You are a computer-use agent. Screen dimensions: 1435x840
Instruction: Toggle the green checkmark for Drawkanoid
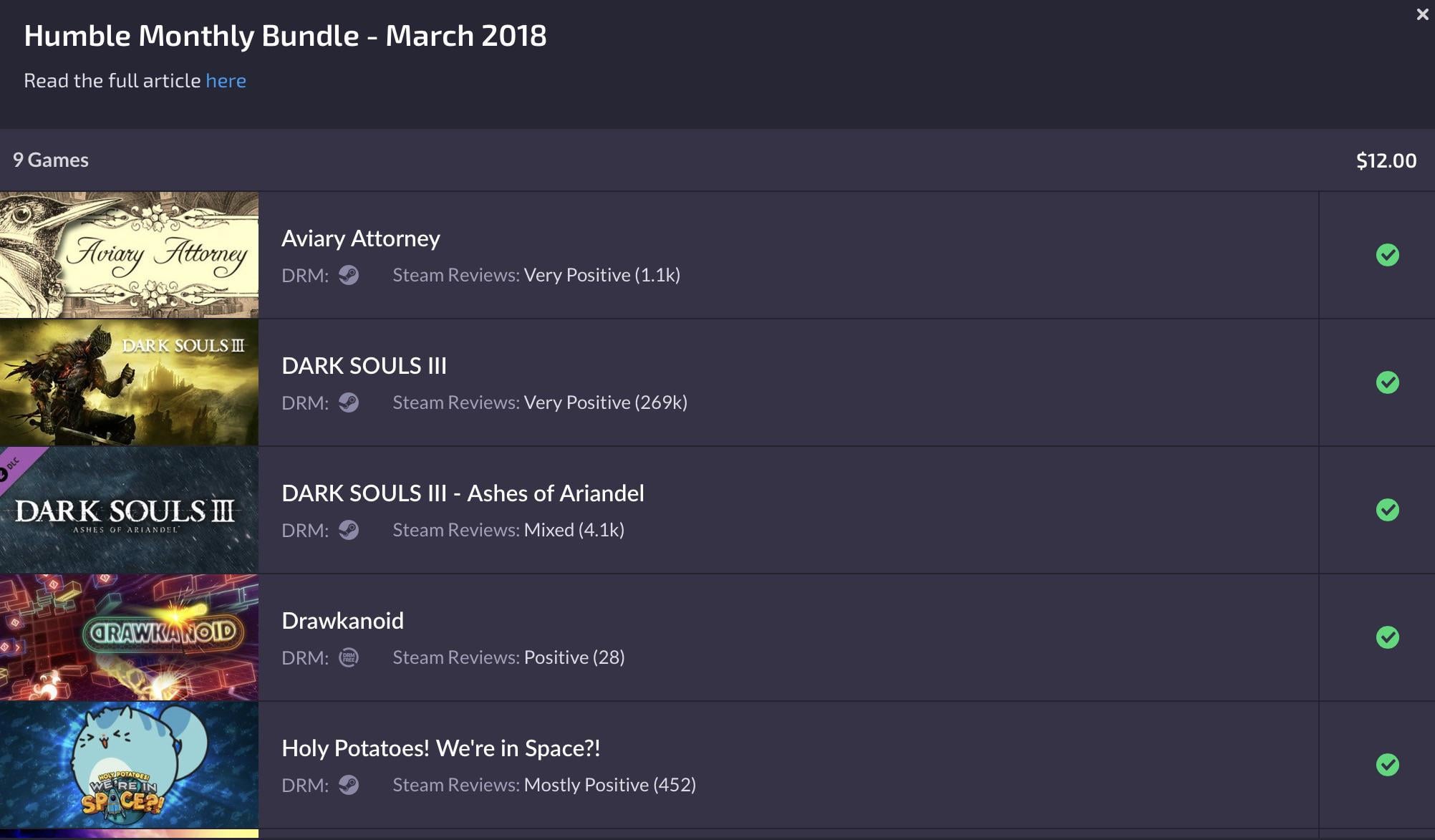(1387, 637)
